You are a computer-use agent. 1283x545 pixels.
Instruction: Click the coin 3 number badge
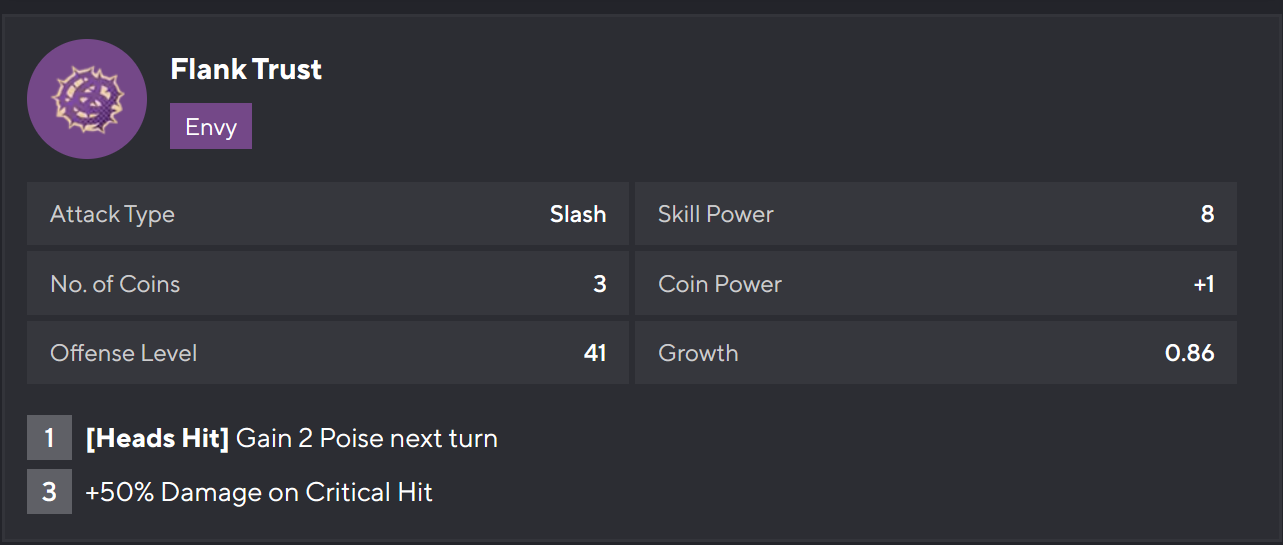click(49, 492)
